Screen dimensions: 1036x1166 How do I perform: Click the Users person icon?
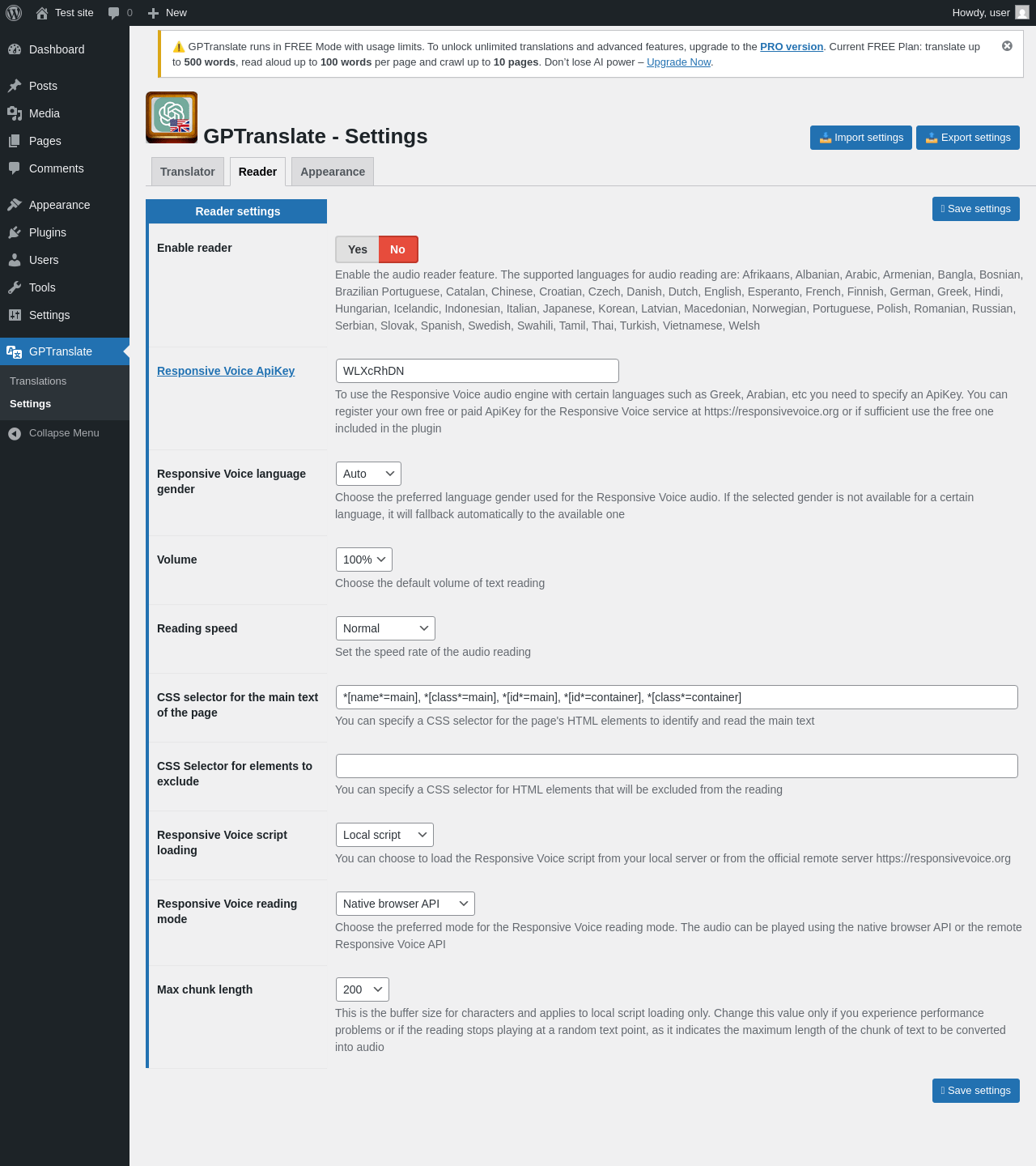[x=15, y=260]
